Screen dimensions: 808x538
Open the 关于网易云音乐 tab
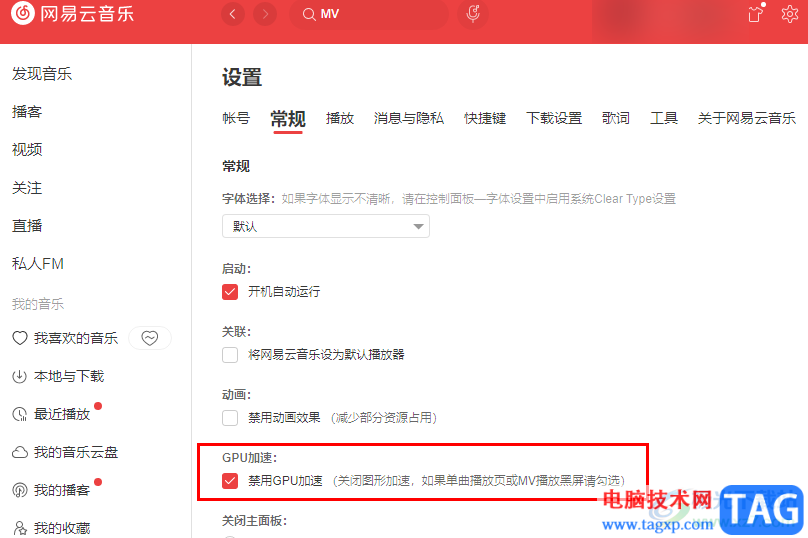tap(747, 118)
